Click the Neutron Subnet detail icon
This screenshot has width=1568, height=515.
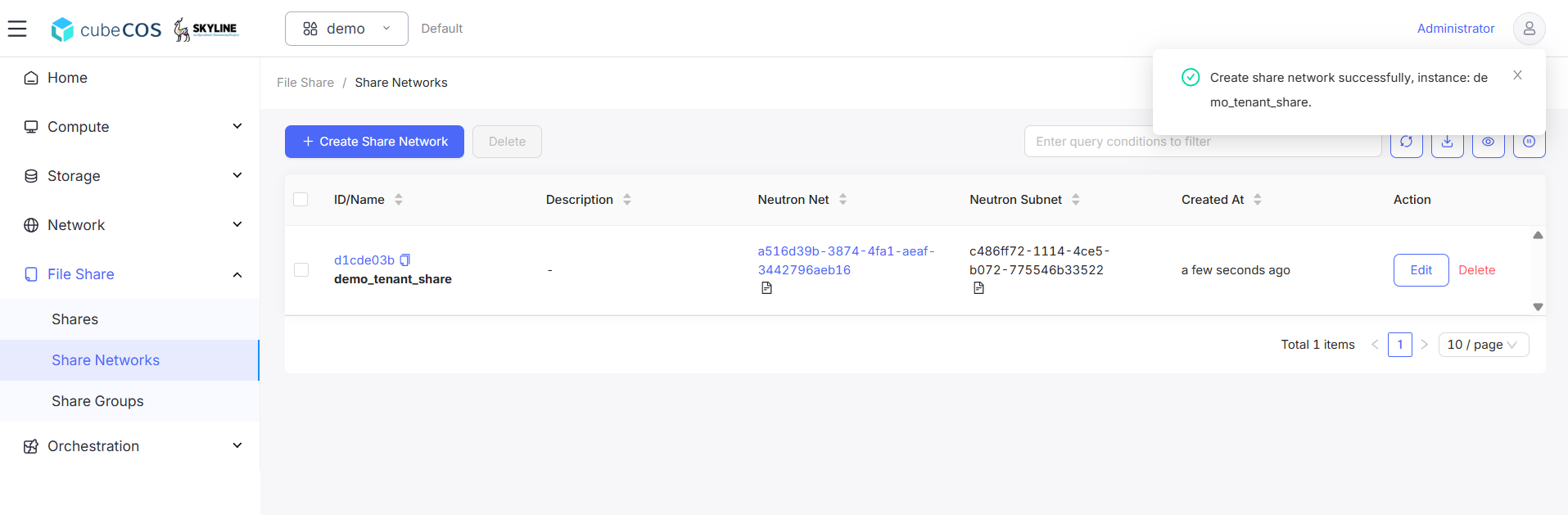tap(978, 288)
